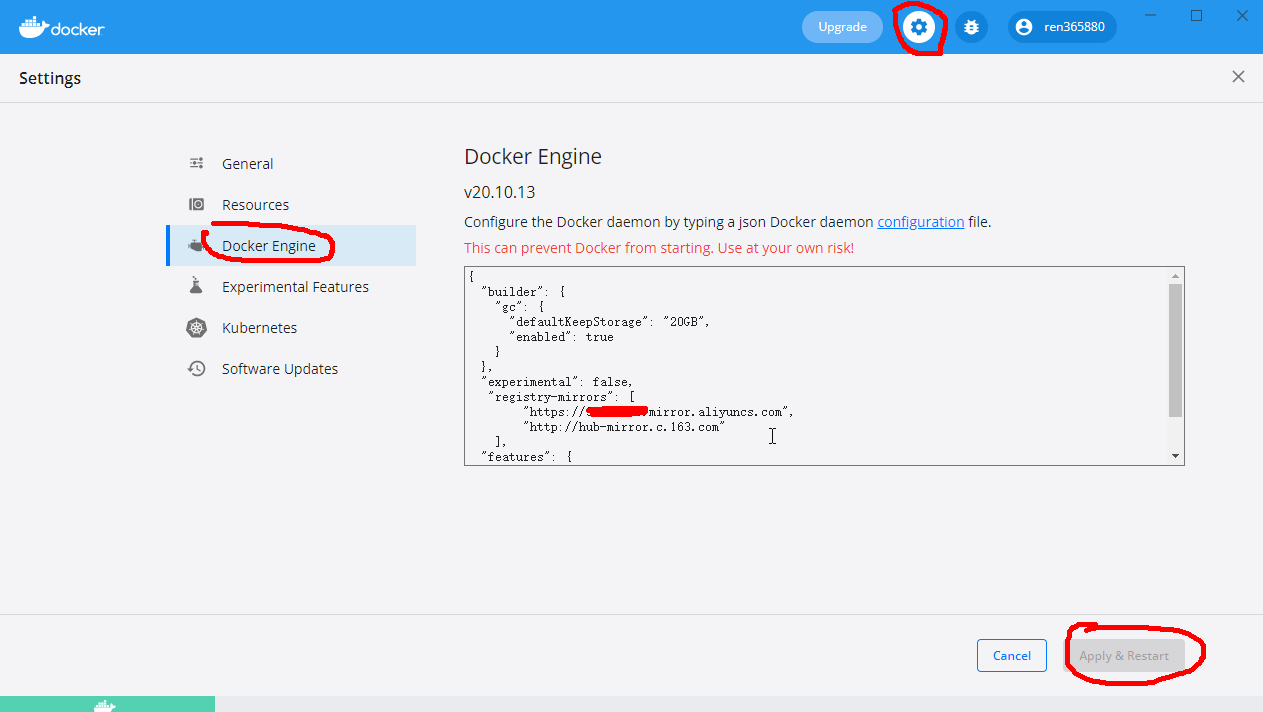Click the Docker Engine whale icon
Viewport: 1263px width, 712px height.
[196, 245]
